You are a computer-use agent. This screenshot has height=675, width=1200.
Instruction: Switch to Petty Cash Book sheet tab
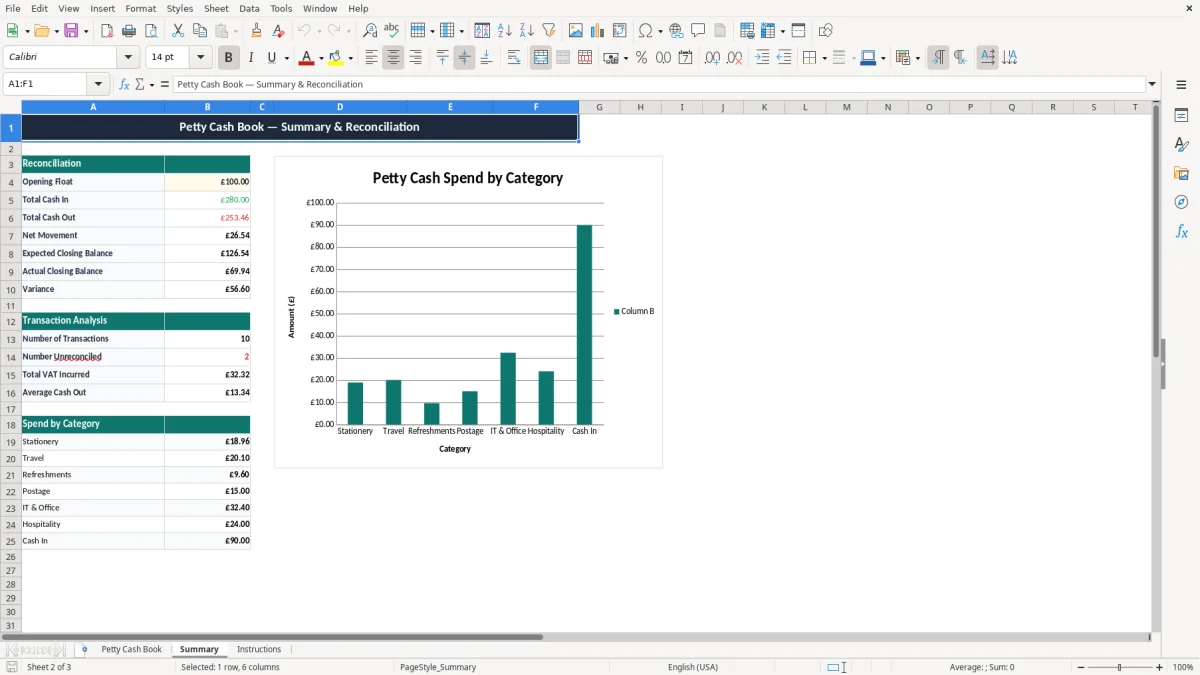click(x=131, y=649)
